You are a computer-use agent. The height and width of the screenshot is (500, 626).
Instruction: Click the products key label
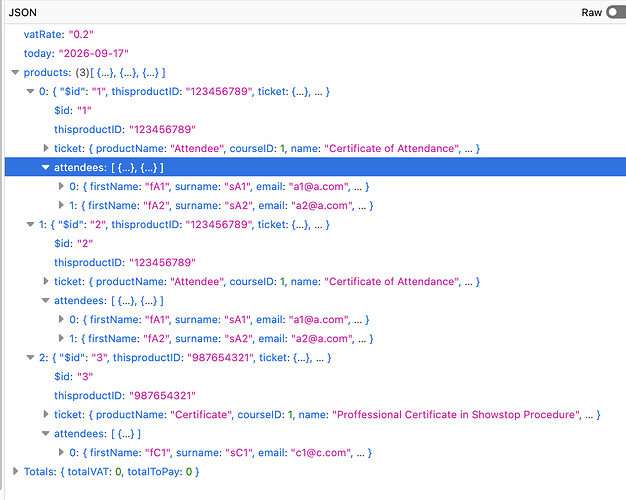[x=46, y=73]
